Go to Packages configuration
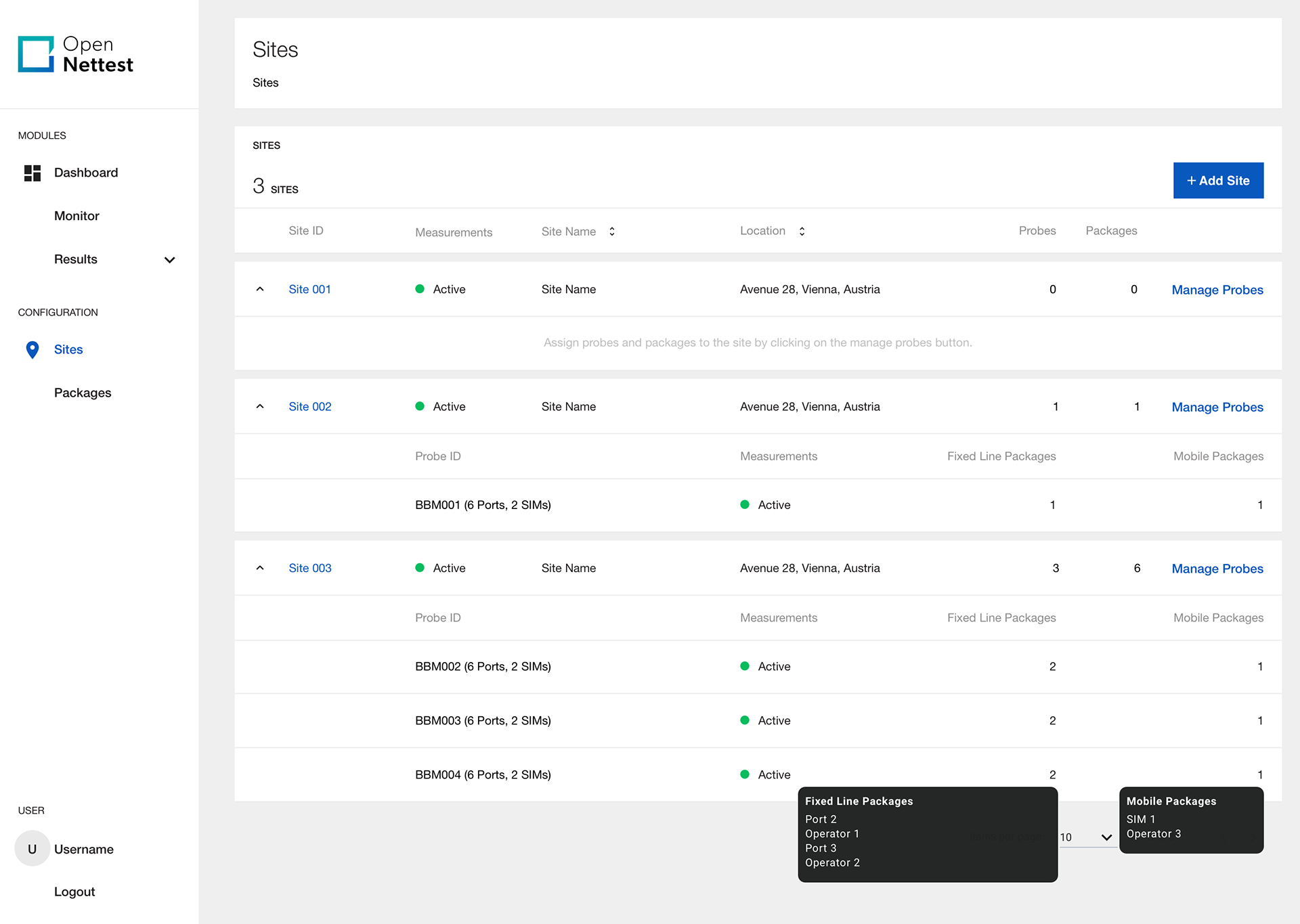The width and height of the screenshot is (1300, 924). tap(83, 393)
